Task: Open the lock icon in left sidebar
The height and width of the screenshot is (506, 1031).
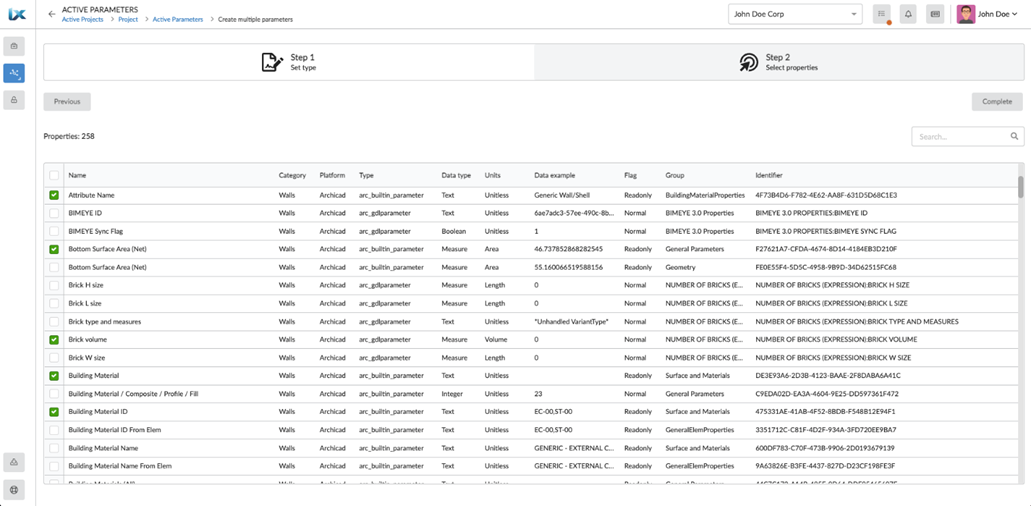Action: click(14, 100)
